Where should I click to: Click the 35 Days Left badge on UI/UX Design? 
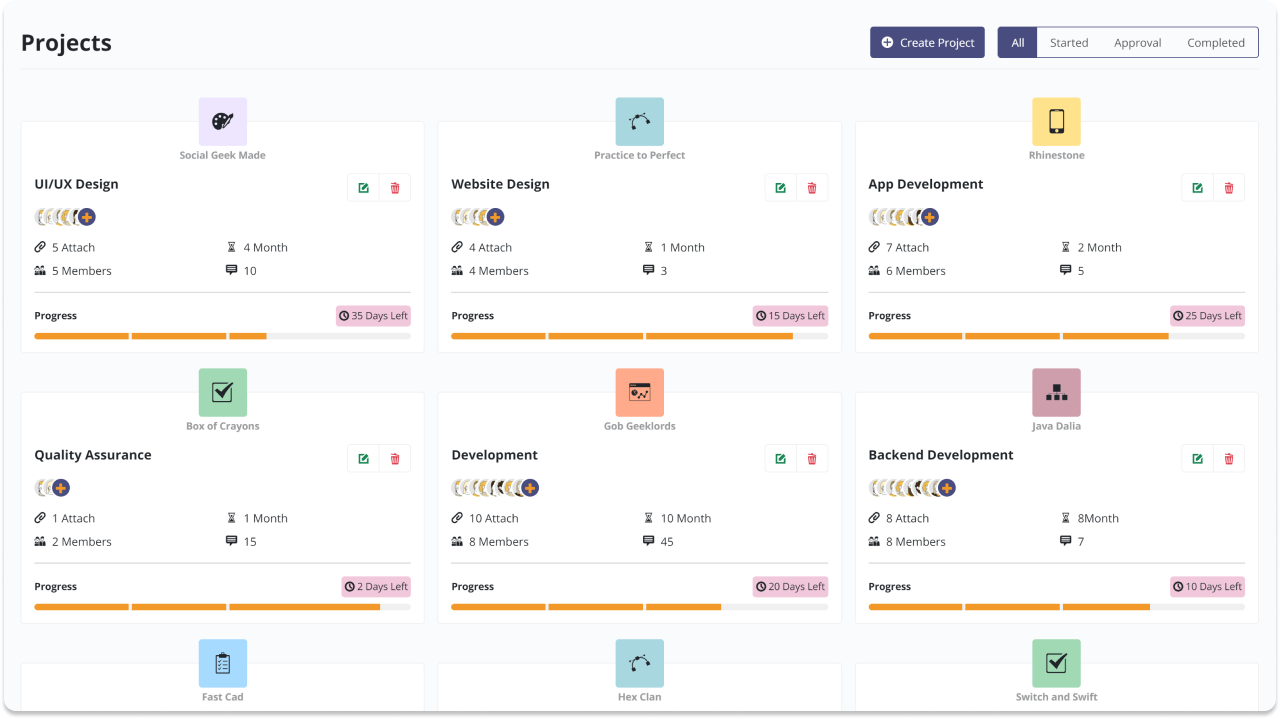373,315
